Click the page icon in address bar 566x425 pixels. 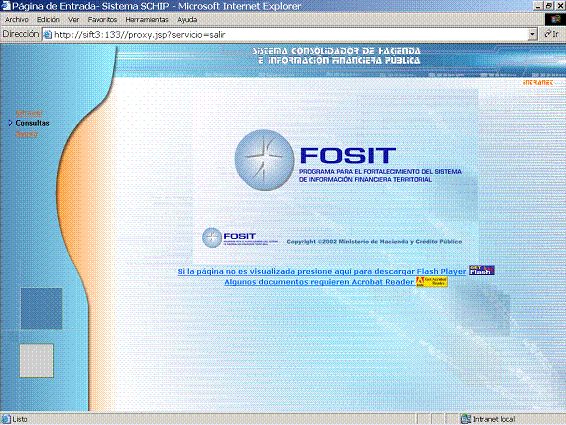[x=48, y=35]
